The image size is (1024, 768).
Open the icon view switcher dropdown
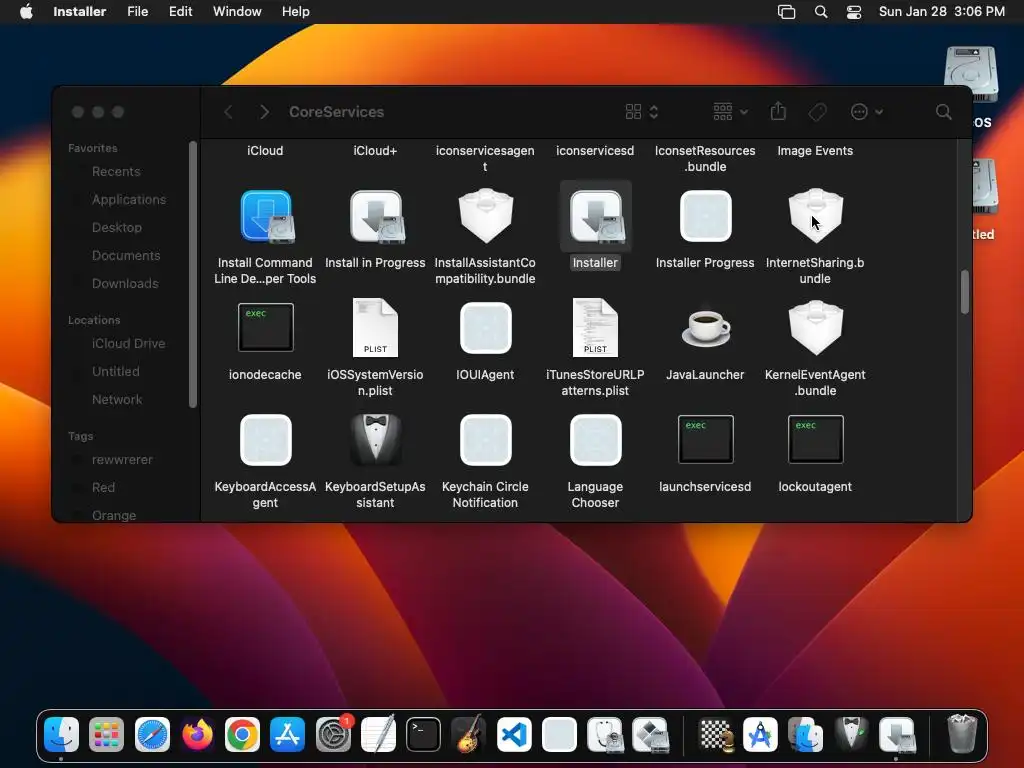pyautogui.click(x=641, y=112)
